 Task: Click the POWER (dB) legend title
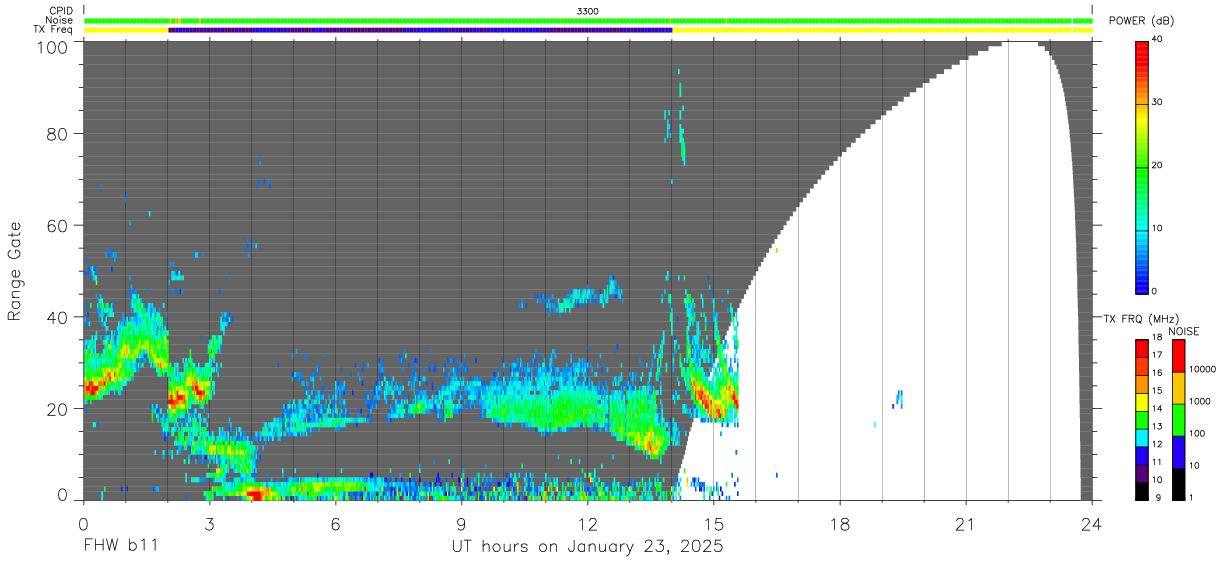1141,21
